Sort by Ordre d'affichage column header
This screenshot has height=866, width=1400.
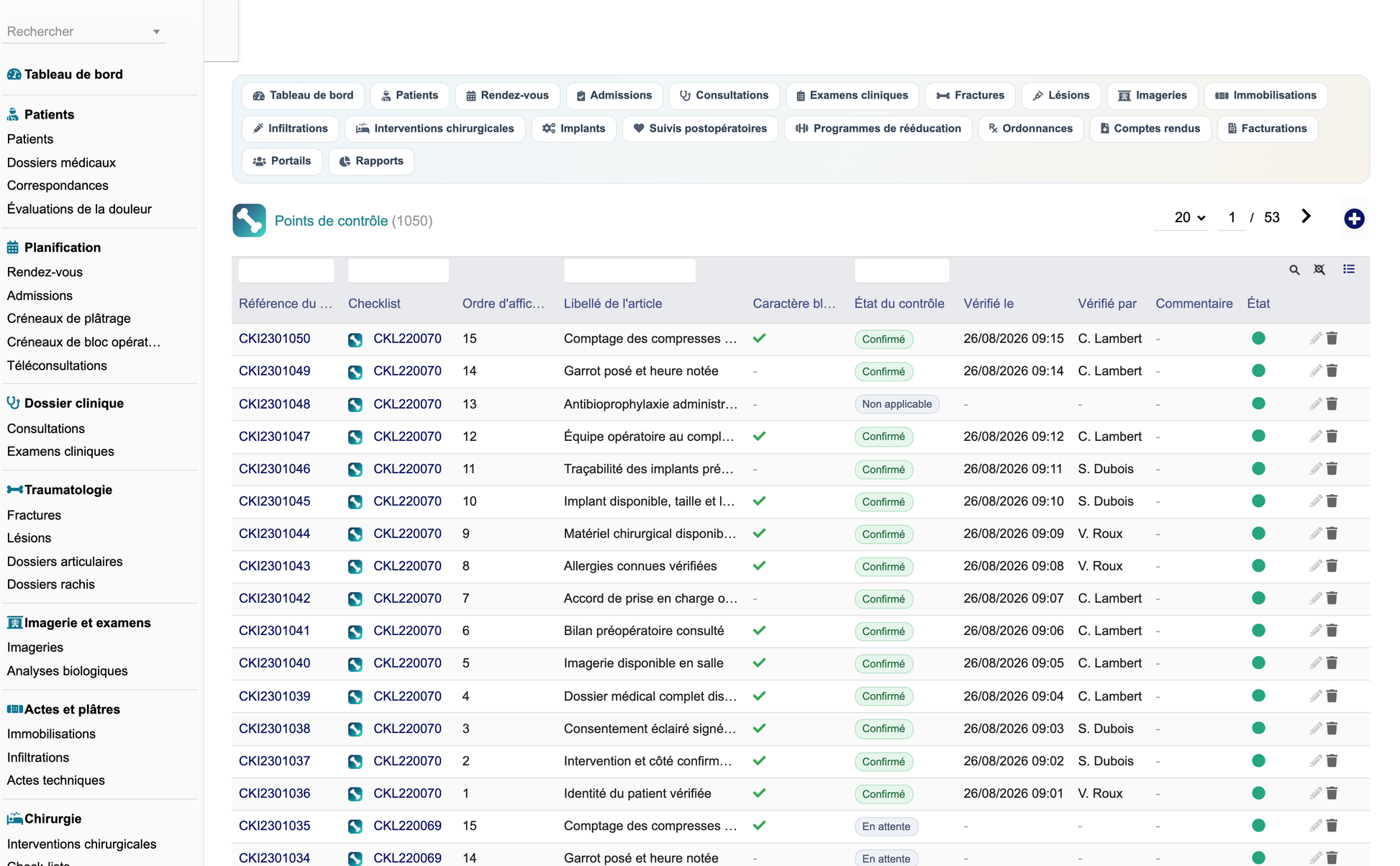503,304
